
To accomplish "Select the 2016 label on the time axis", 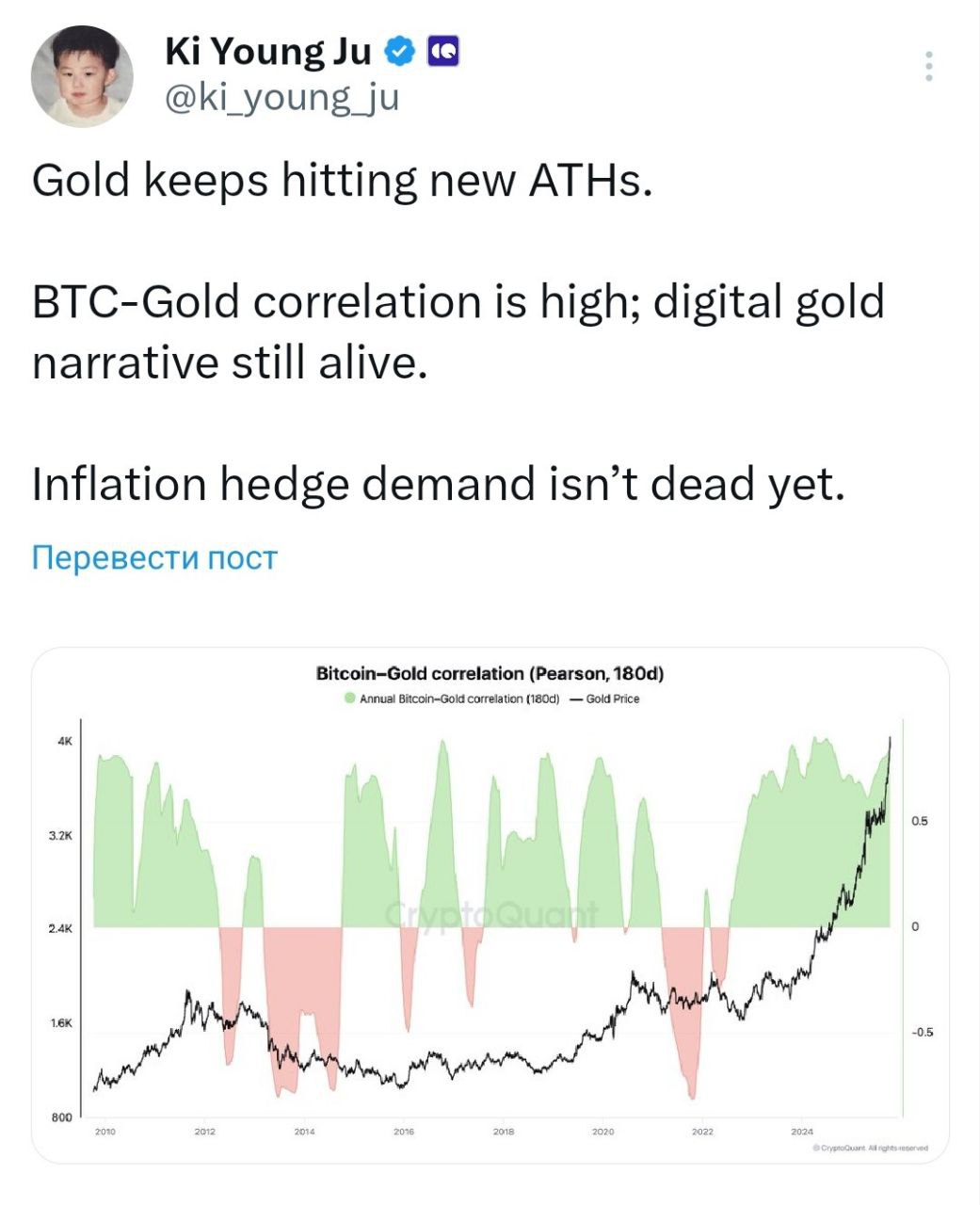I will click(x=403, y=1132).
